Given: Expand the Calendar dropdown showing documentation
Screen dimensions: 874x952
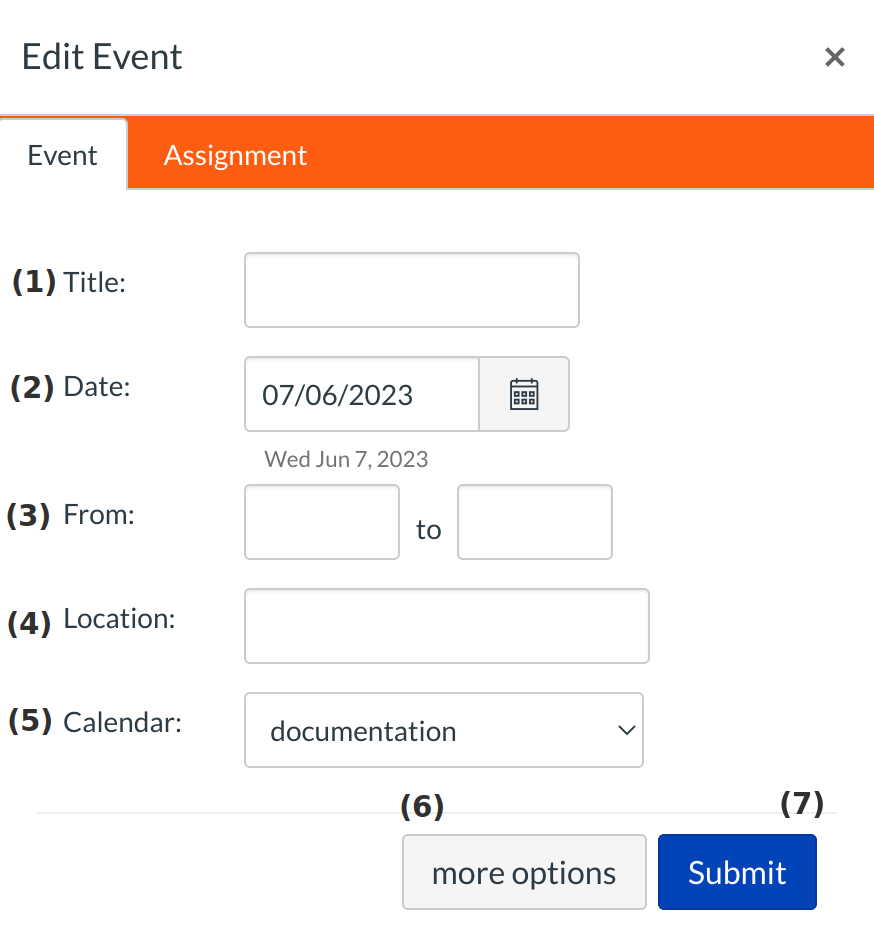Looking at the screenshot, I should coord(443,731).
